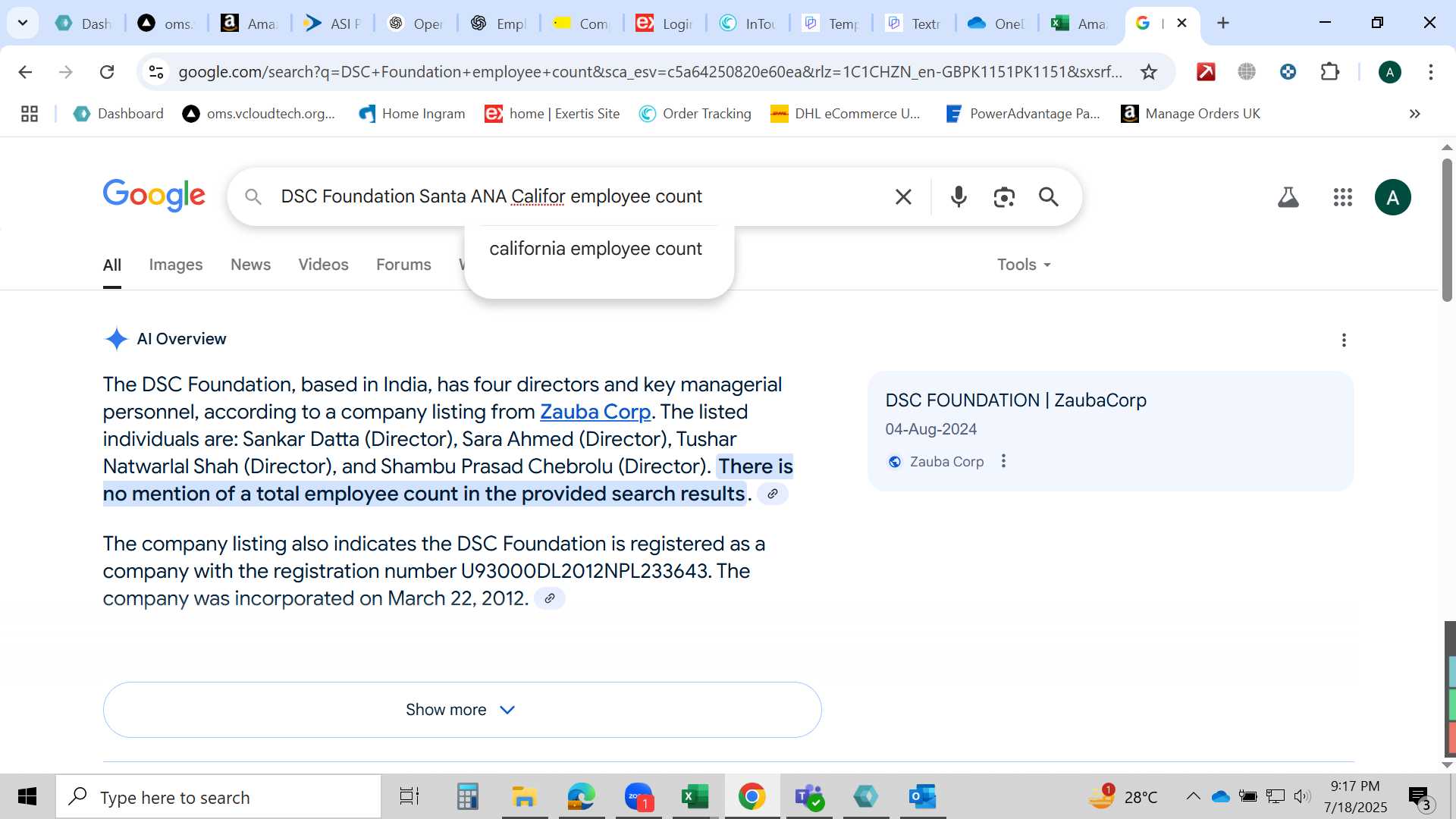The image size is (1456, 819).
Task: Select the Forums search tab
Action: (x=403, y=265)
